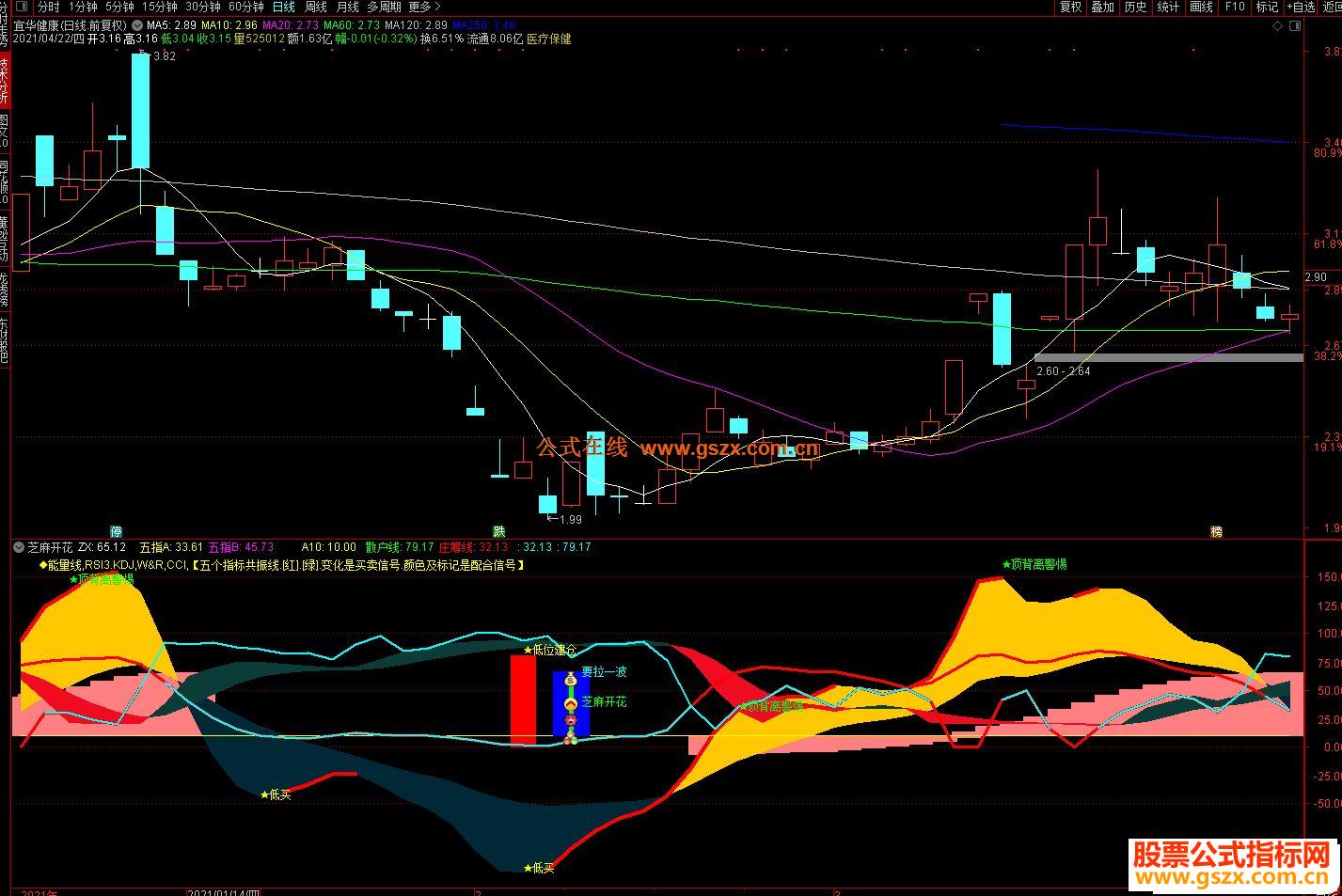Click the 2021/01/14 date label on the time axis
Screen dimensions: 1342x896
click(x=224, y=892)
